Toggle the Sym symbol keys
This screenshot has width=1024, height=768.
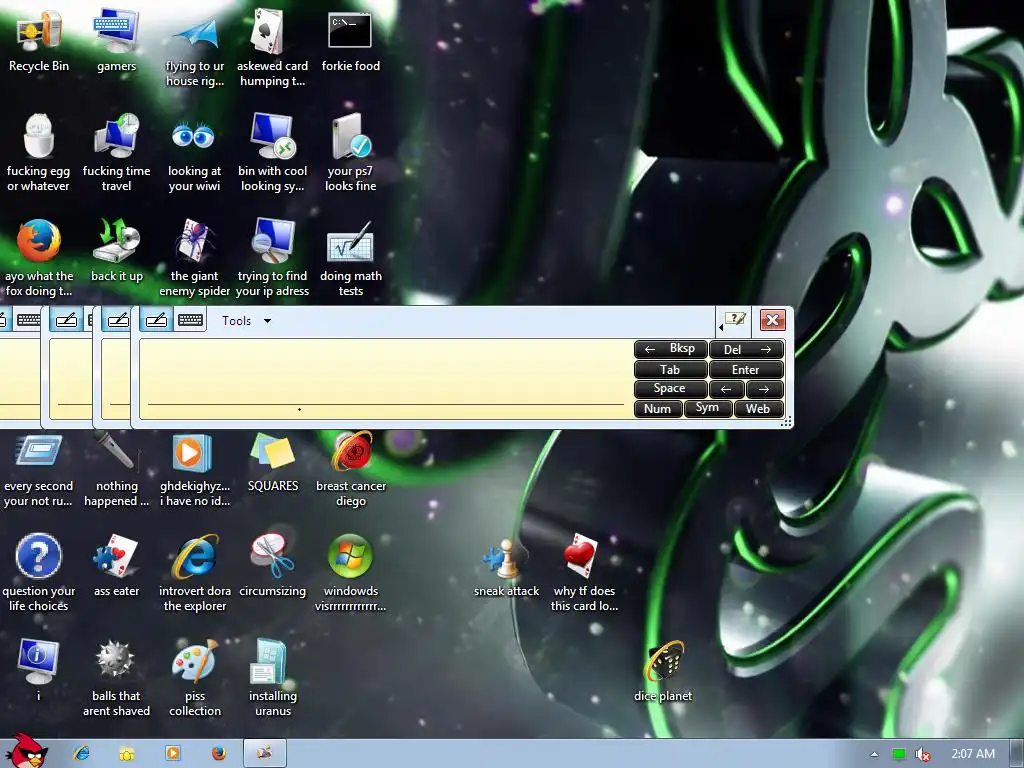708,408
